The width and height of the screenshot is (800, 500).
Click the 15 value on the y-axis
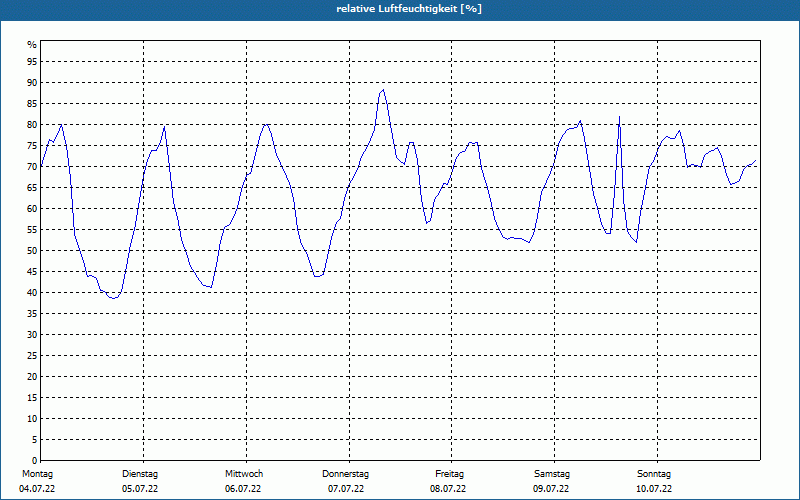(32, 397)
